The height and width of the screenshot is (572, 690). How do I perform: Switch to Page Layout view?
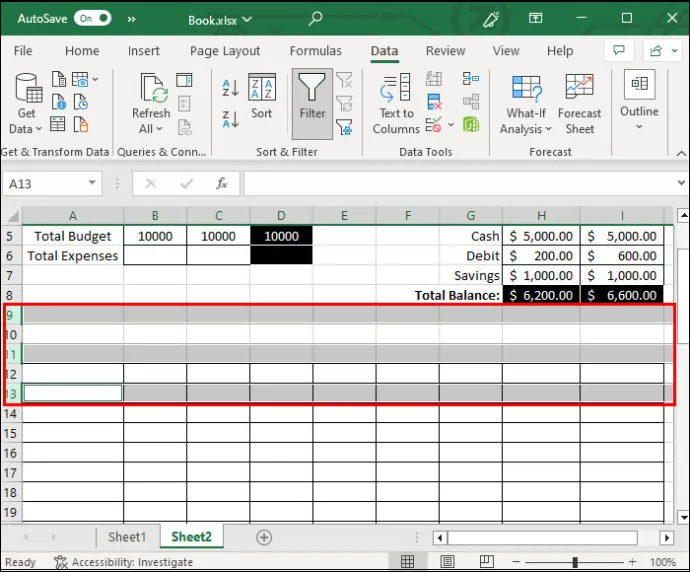(x=447, y=561)
